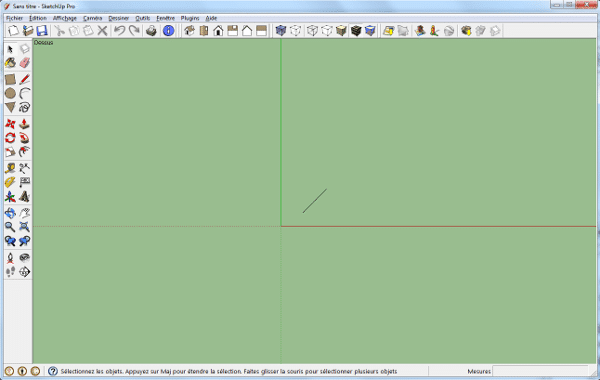
Task: Select the Eraser tool
Action: (x=24, y=63)
